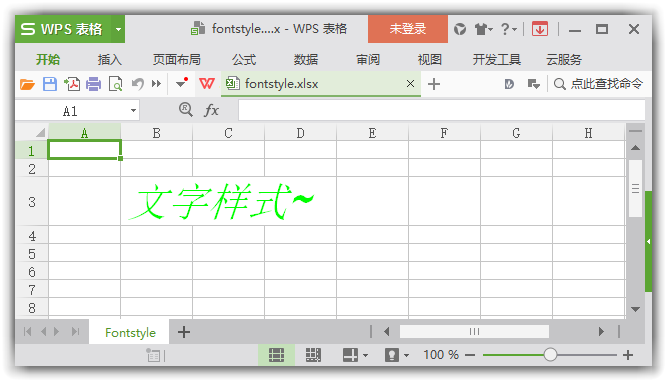Toggle Page Break Preview view in the status bar
The width and height of the screenshot is (667, 381).
point(313,355)
